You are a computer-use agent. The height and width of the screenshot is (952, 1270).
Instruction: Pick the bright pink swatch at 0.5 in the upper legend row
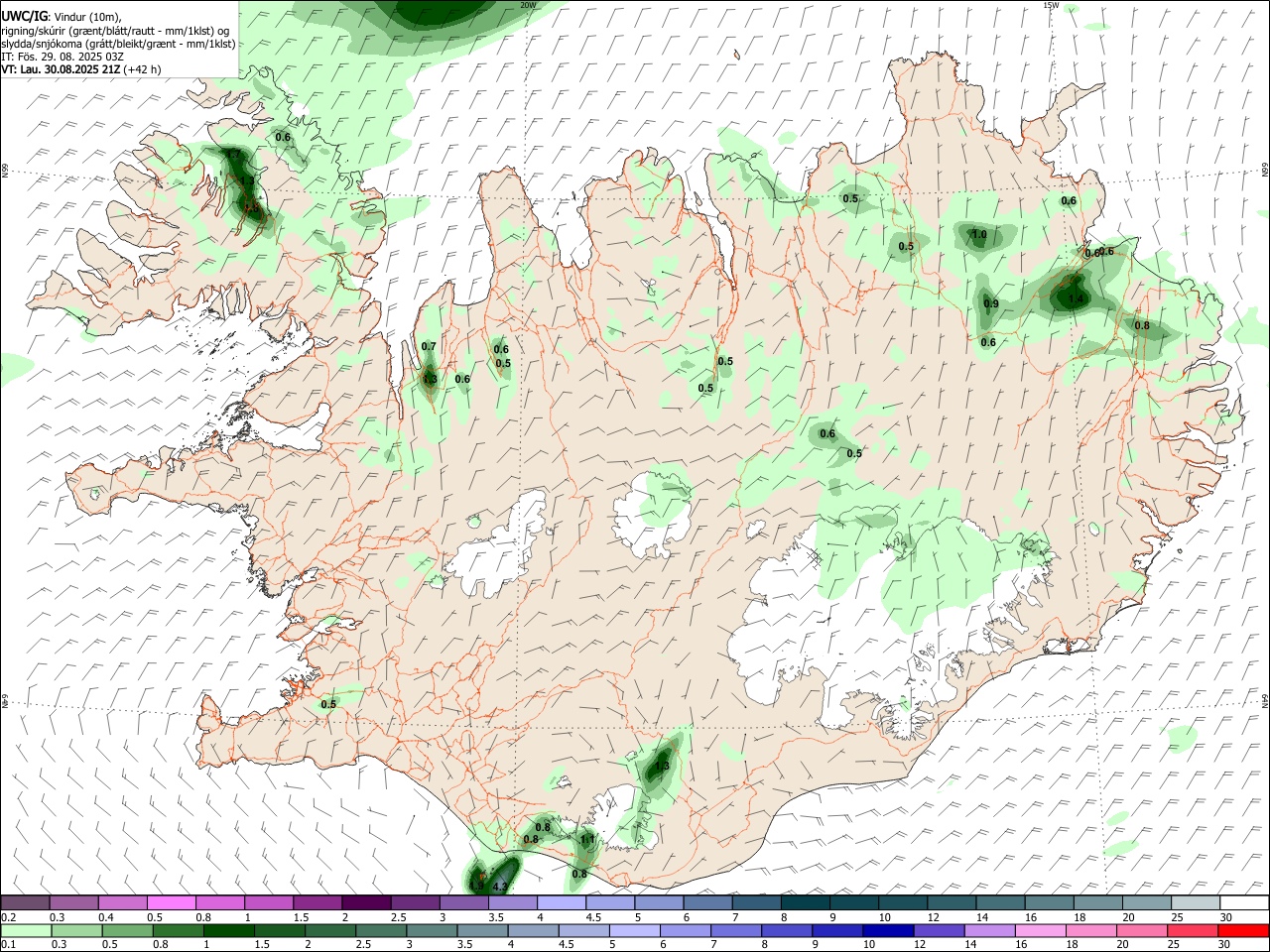(171, 902)
